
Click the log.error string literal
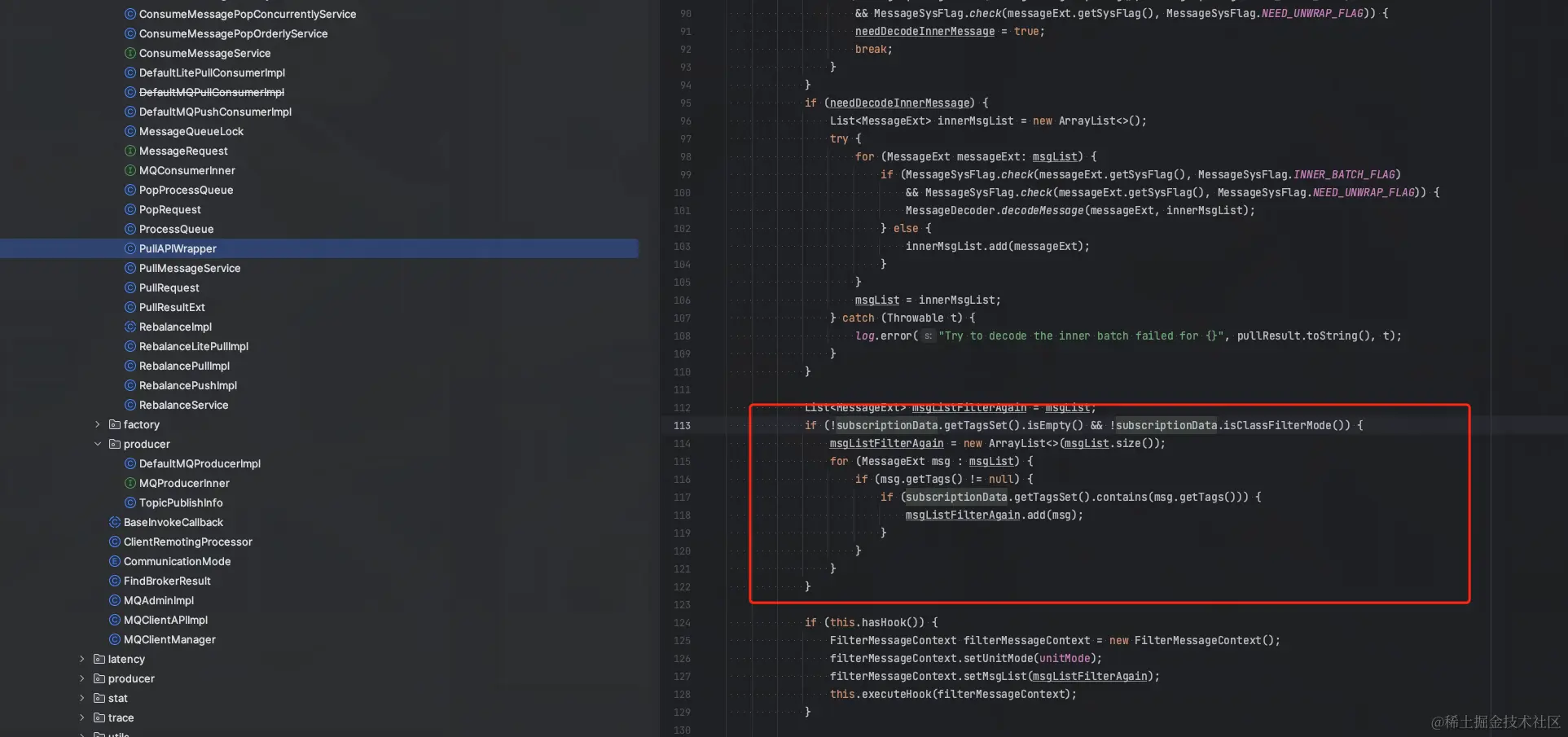tap(1080, 336)
